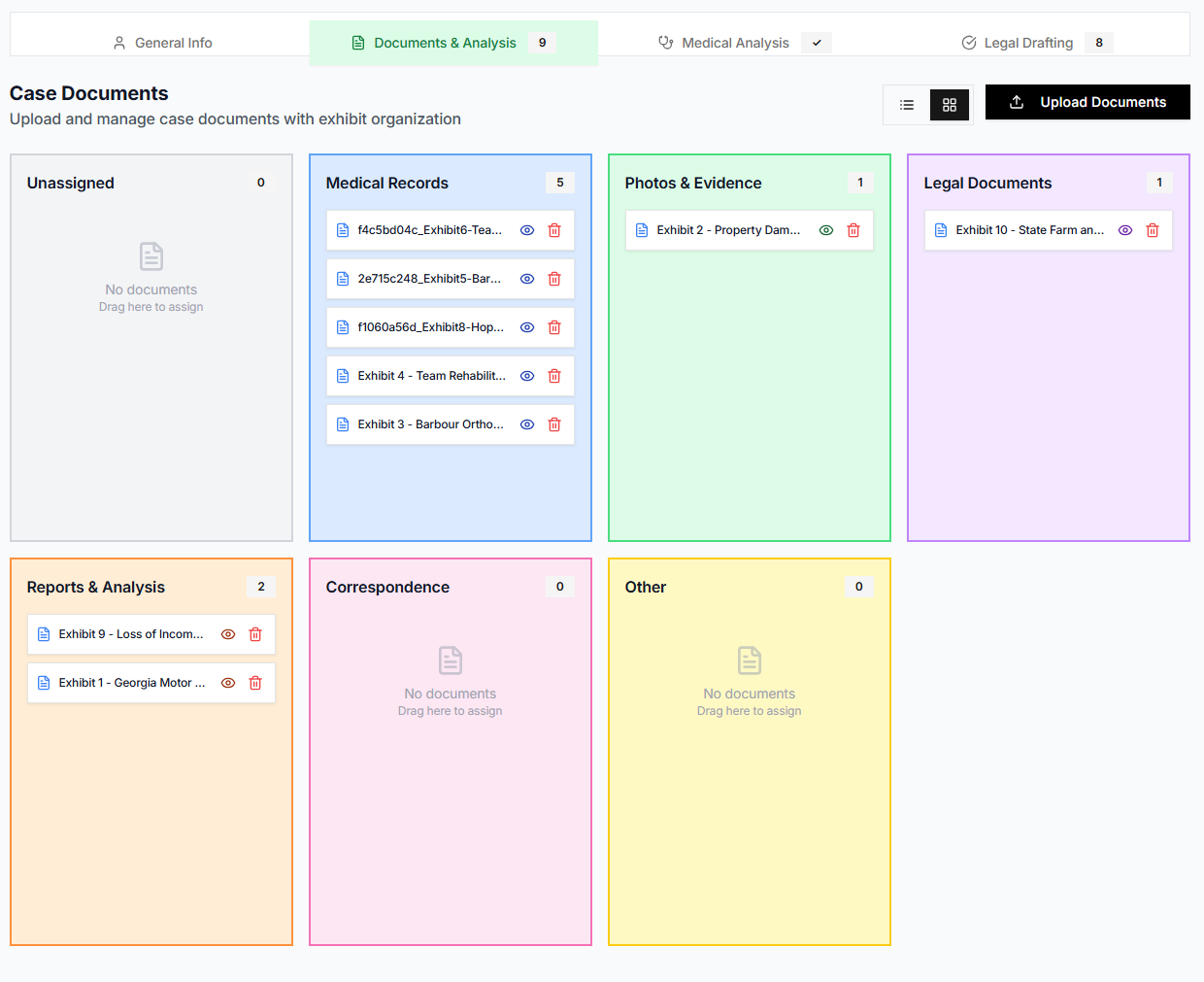Delete Exhibit 9 - Loss of Income
The image size is (1204, 982).
[x=255, y=634]
